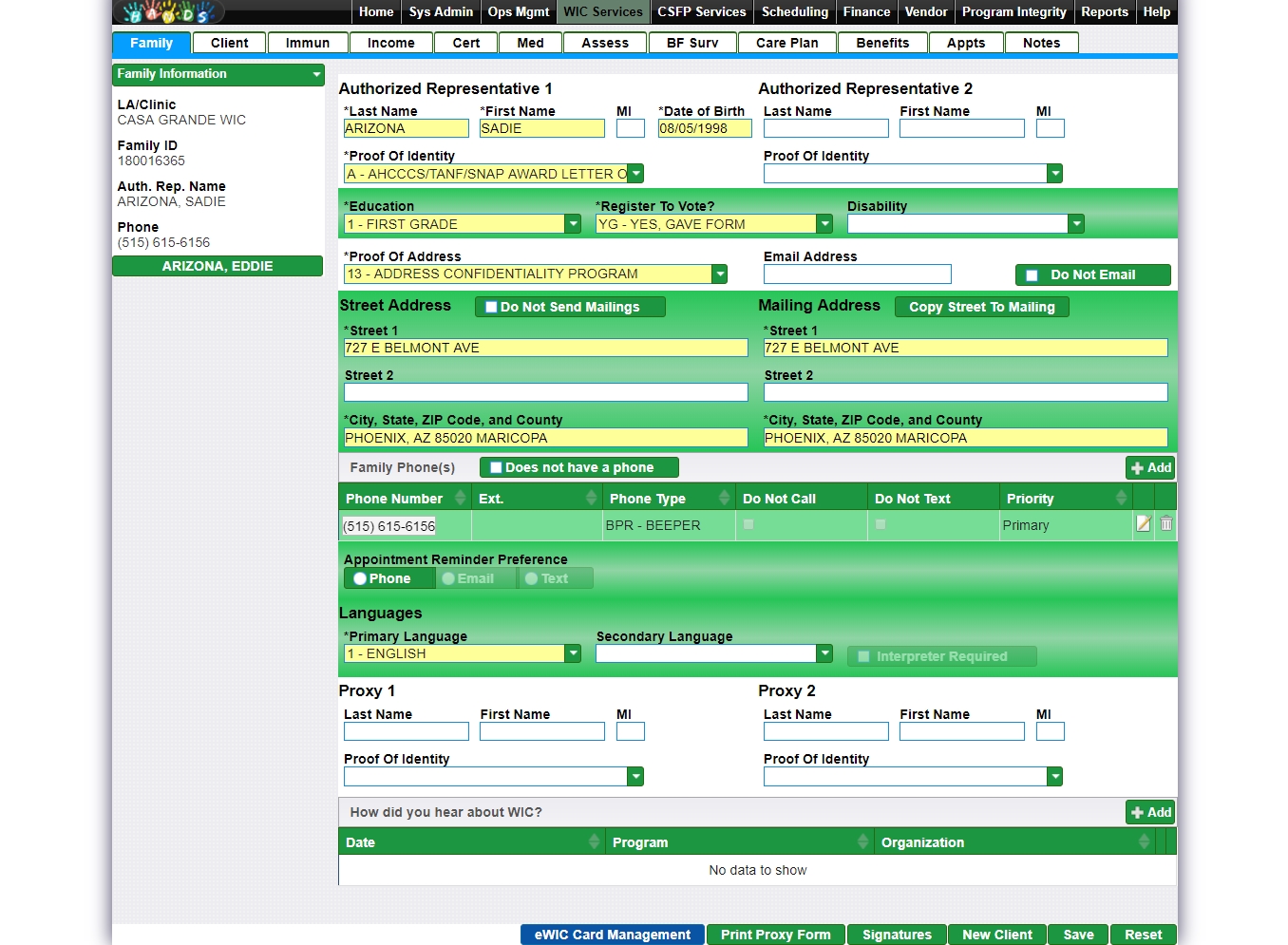Viewport: 1288px width, 945px height.
Task: Select Phone appointment reminder preference
Action: (x=360, y=578)
